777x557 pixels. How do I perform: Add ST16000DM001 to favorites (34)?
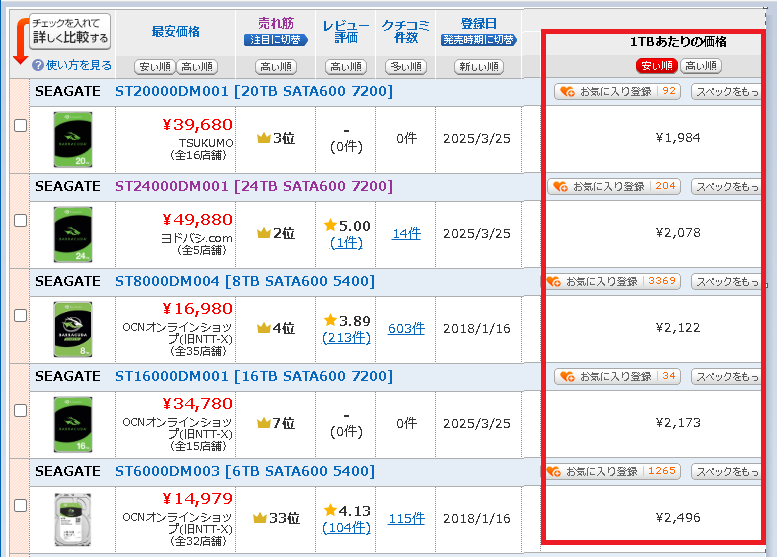(617, 377)
